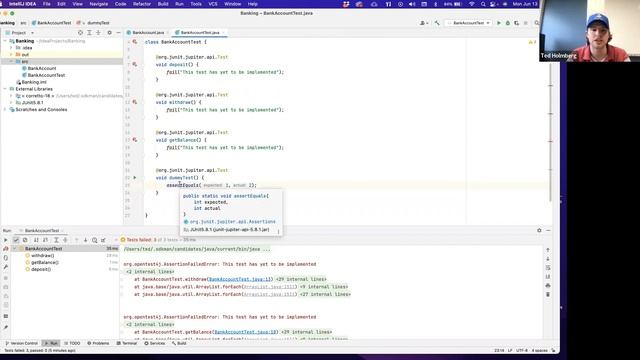Click Rerun icon in Run tool window
640x360 pixels.
(x=6, y=240)
